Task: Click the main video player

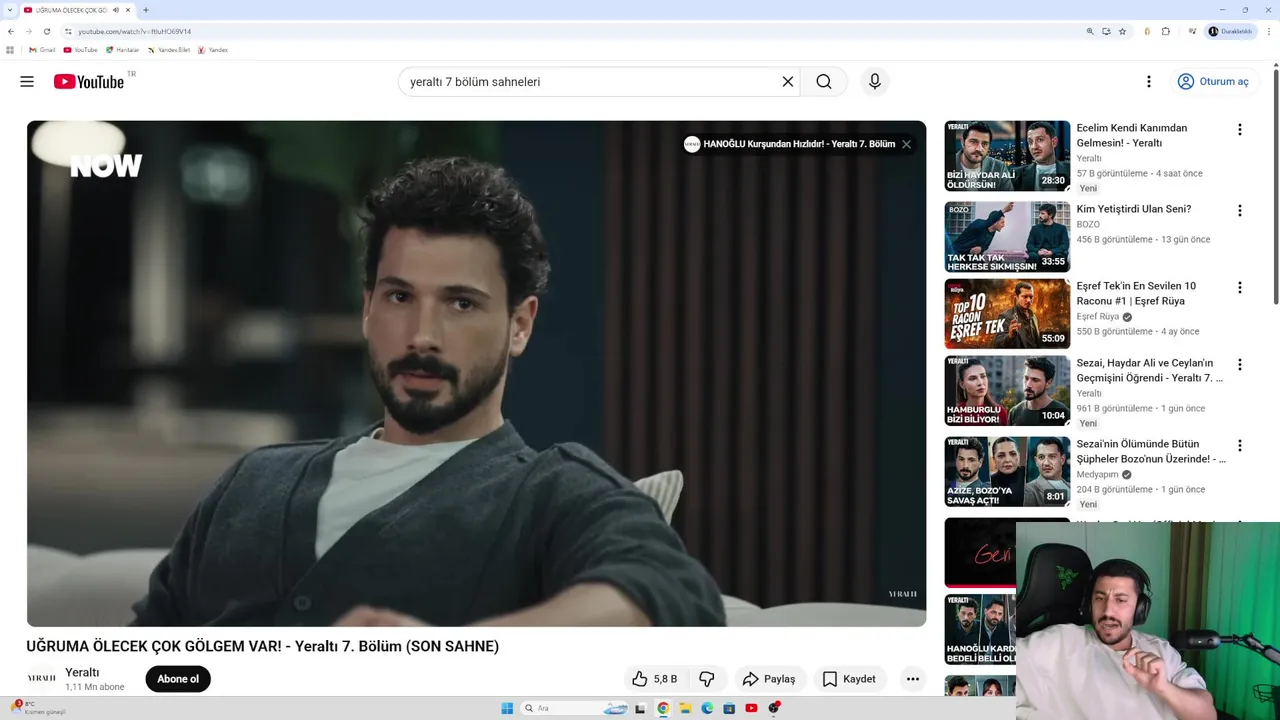Action: [476, 373]
